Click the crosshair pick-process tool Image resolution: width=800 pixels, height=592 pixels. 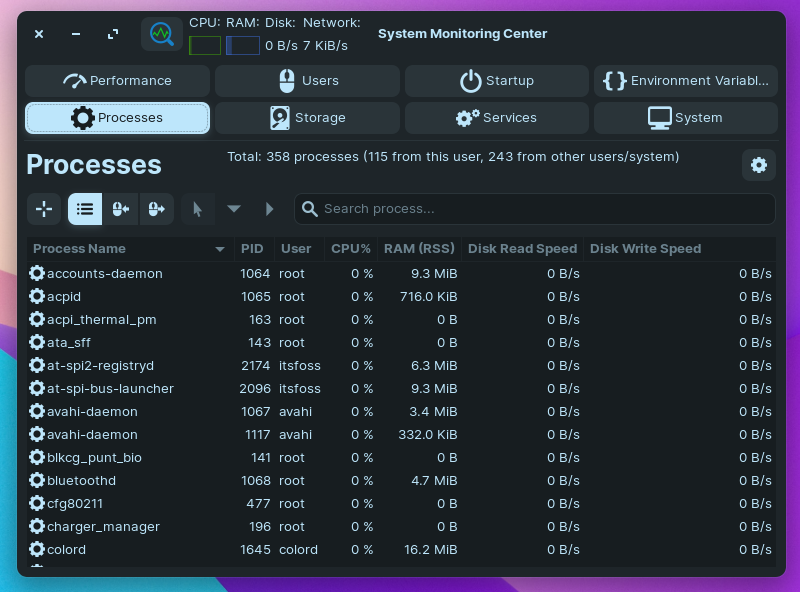pyautogui.click(x=44, y=209)
